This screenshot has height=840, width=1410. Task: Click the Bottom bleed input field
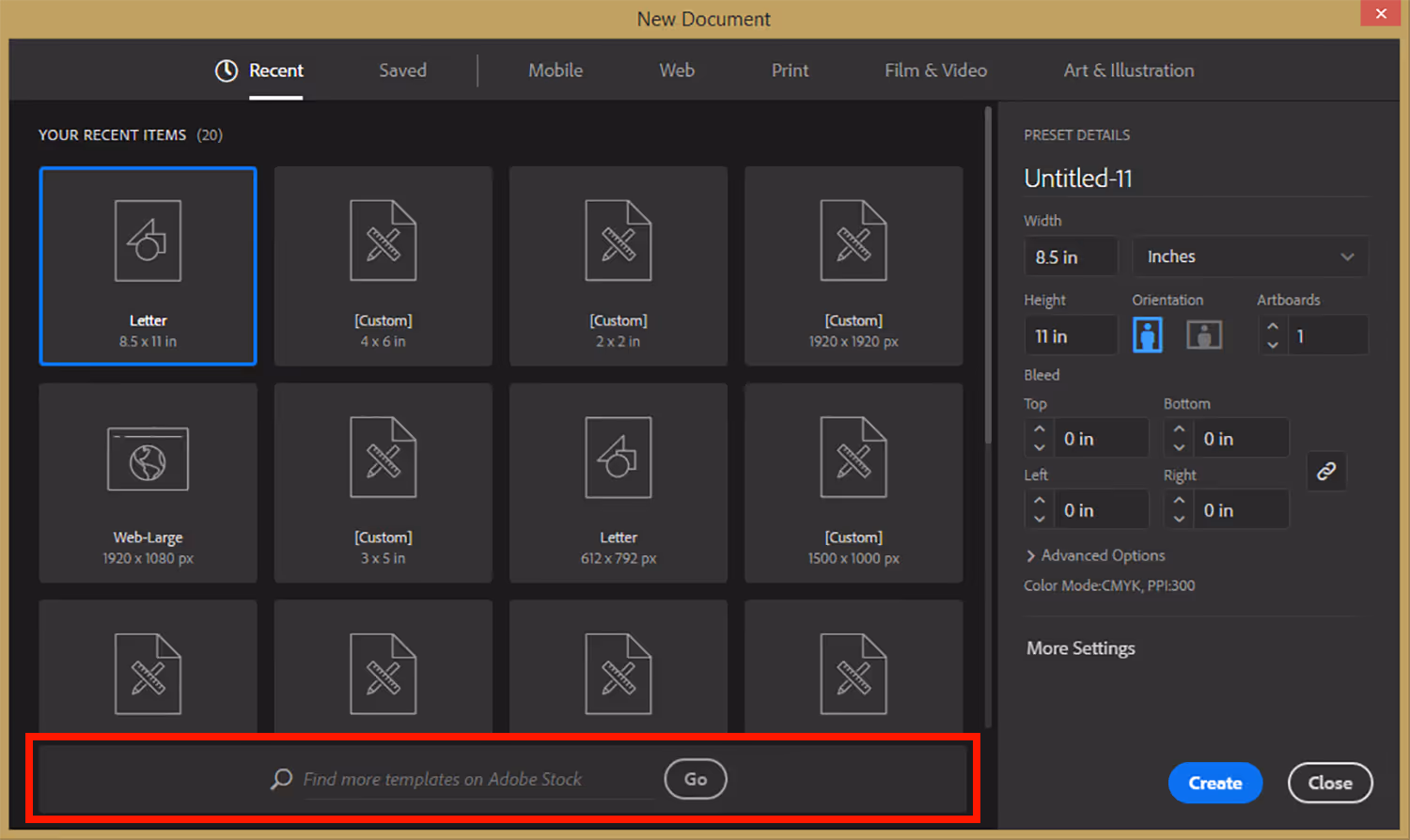[1241, 439]
